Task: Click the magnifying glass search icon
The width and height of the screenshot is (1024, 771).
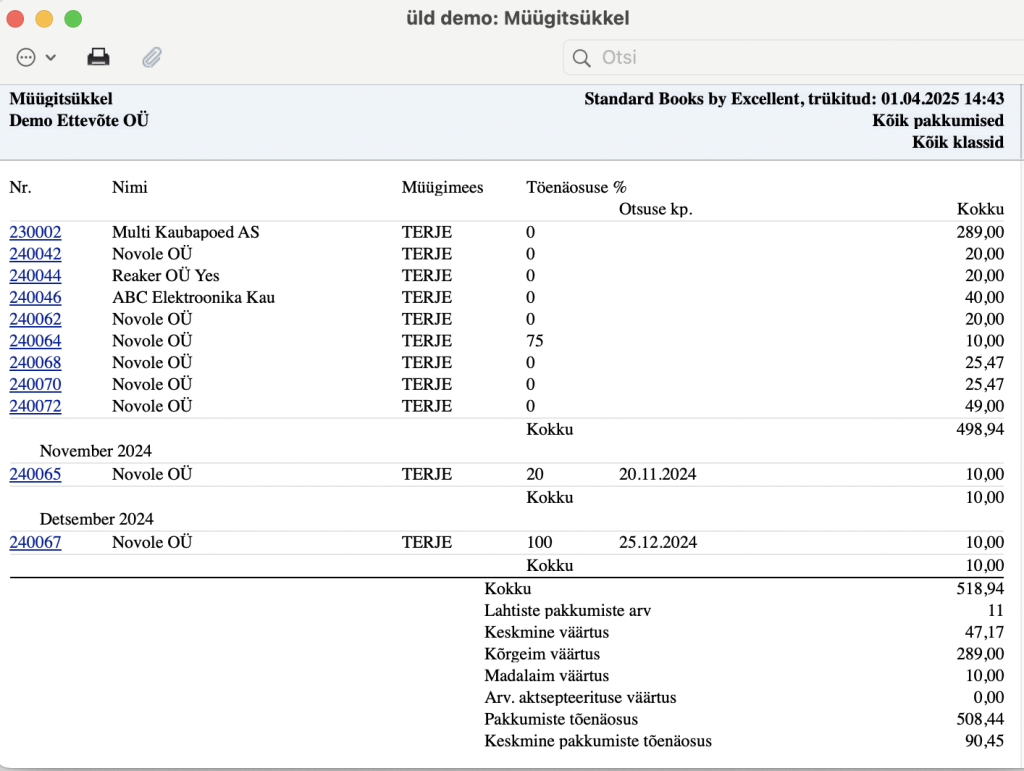Action: pyautogui.click(x=581, y=58)
